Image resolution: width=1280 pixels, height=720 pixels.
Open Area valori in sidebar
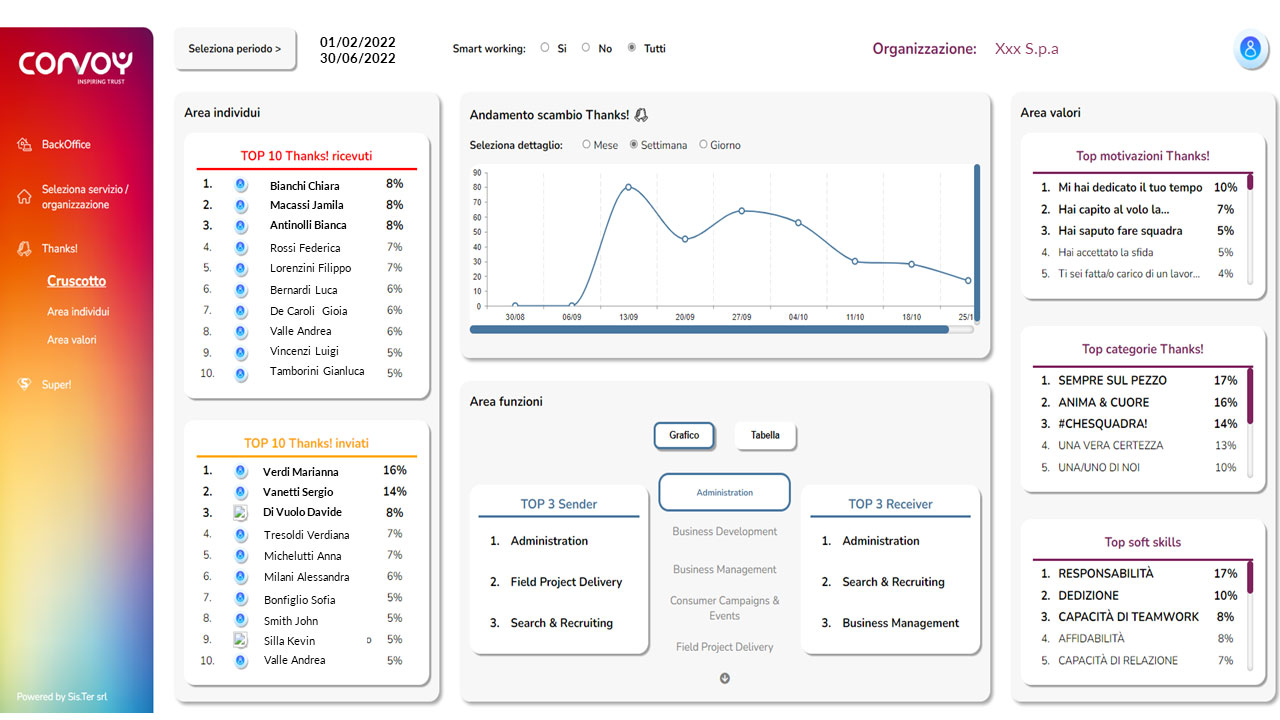(72, 340)
